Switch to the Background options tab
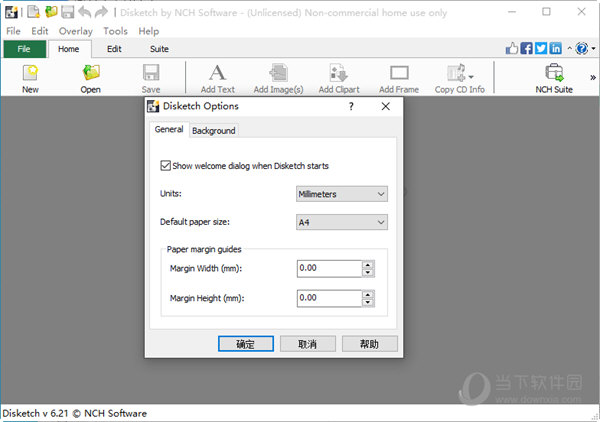The height and width of the screenshot is (422, 600). tap(214, 130)
